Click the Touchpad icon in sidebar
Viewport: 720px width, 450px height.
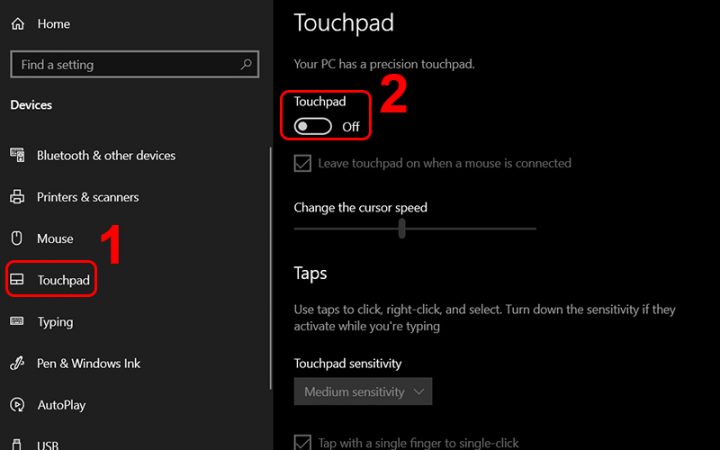point(17,281)
